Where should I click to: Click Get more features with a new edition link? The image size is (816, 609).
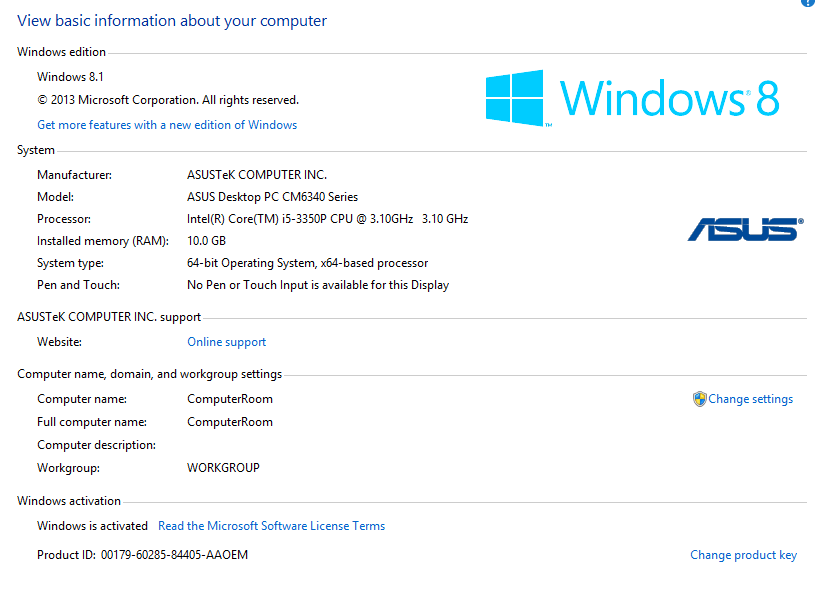[x=167, y=125]
